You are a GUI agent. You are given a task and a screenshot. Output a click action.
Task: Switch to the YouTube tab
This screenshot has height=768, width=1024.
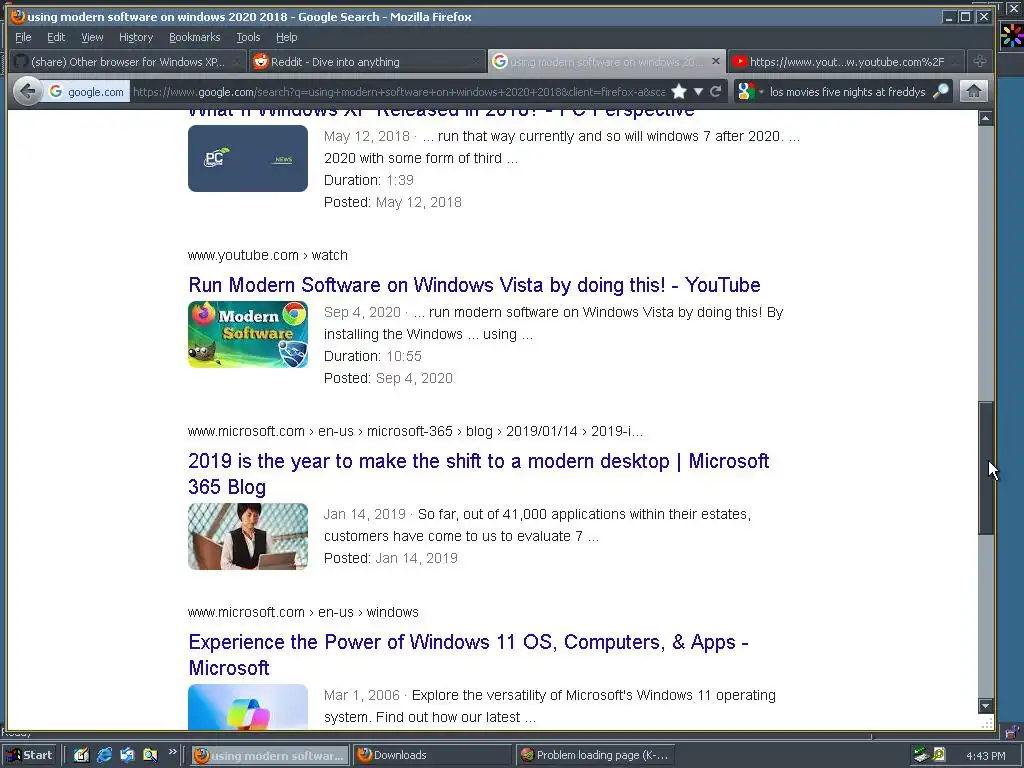[846, 62]
